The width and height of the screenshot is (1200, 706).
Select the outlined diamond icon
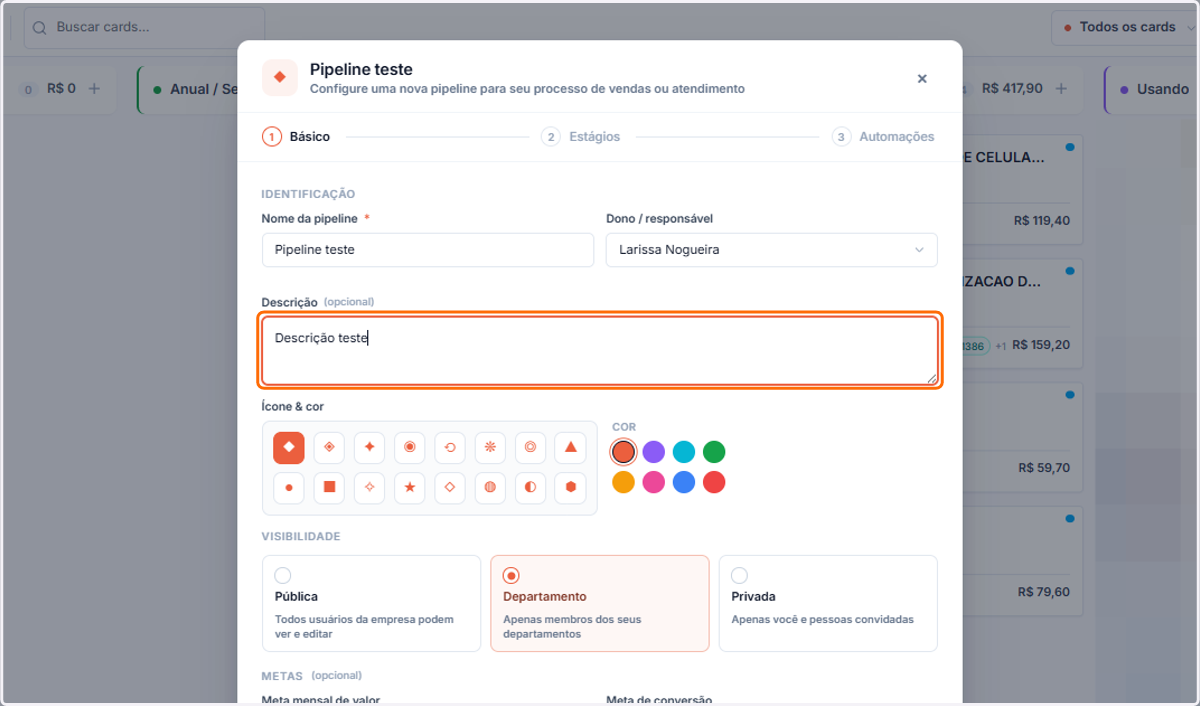point(450,488)
